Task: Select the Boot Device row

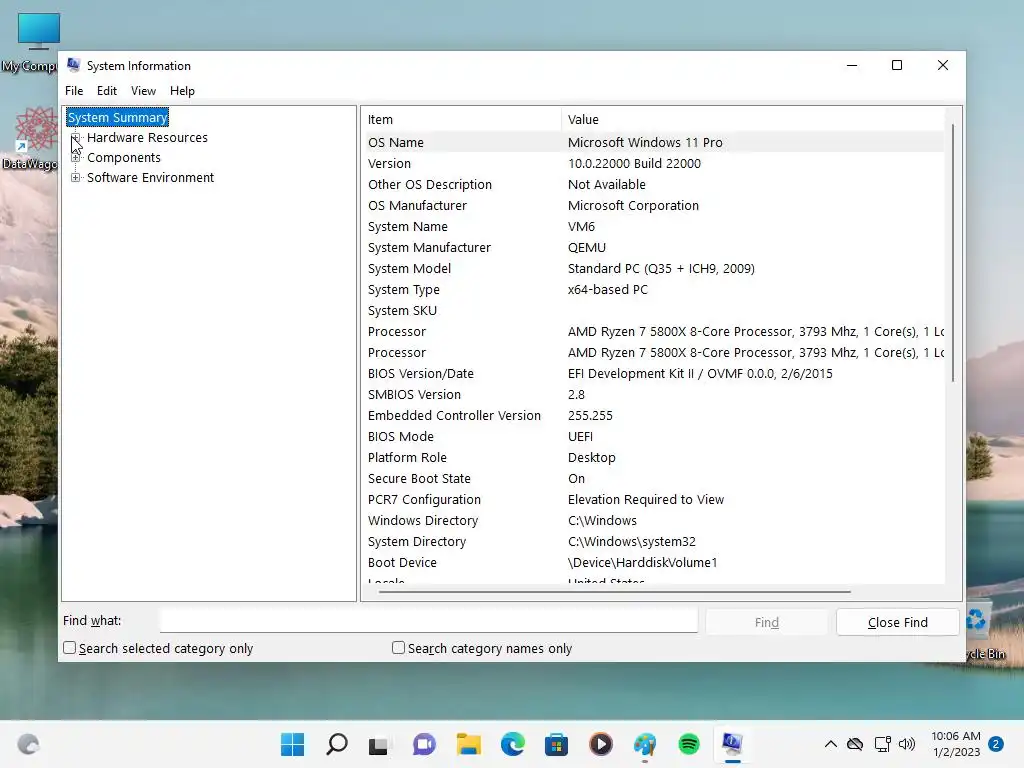Action: [653, 562]
